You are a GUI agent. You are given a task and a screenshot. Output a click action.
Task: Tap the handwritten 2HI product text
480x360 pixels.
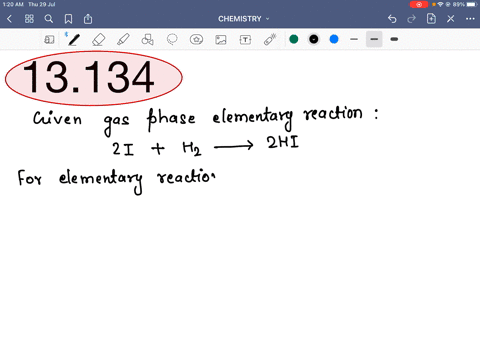pos(283,142)
